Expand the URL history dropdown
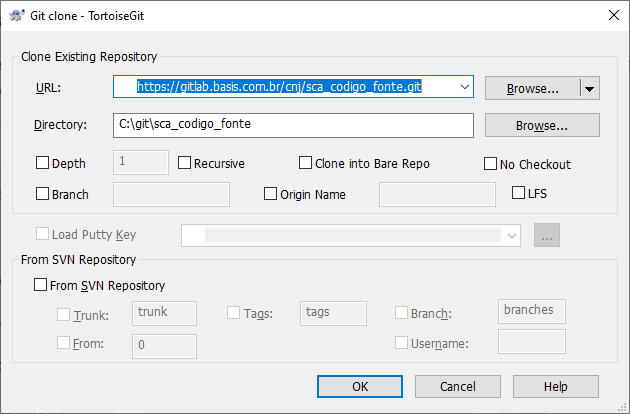Screen dimensions: 630x414 click(x=463, y=88)
